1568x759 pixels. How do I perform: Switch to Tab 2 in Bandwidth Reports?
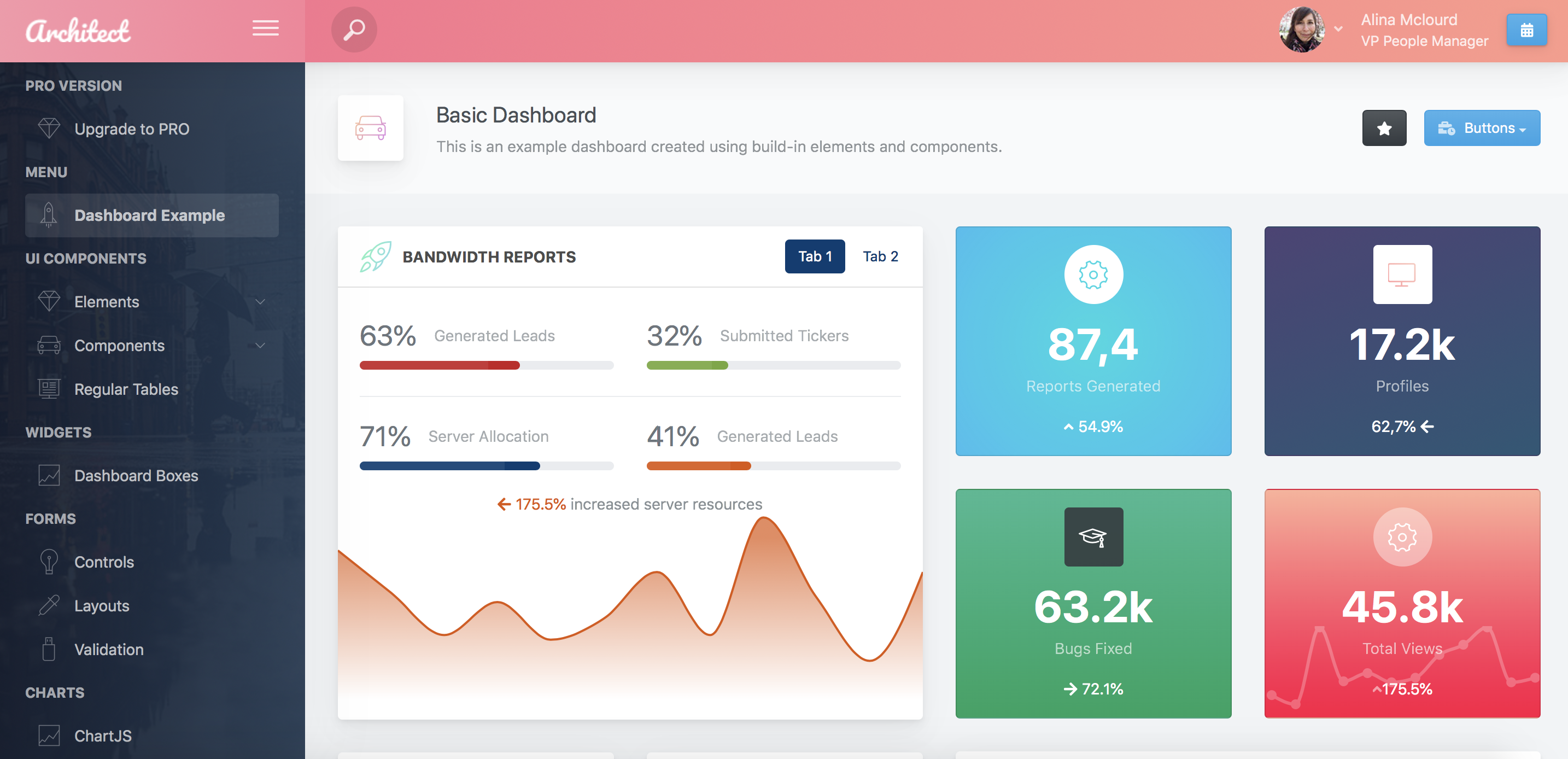coord(879,257)
